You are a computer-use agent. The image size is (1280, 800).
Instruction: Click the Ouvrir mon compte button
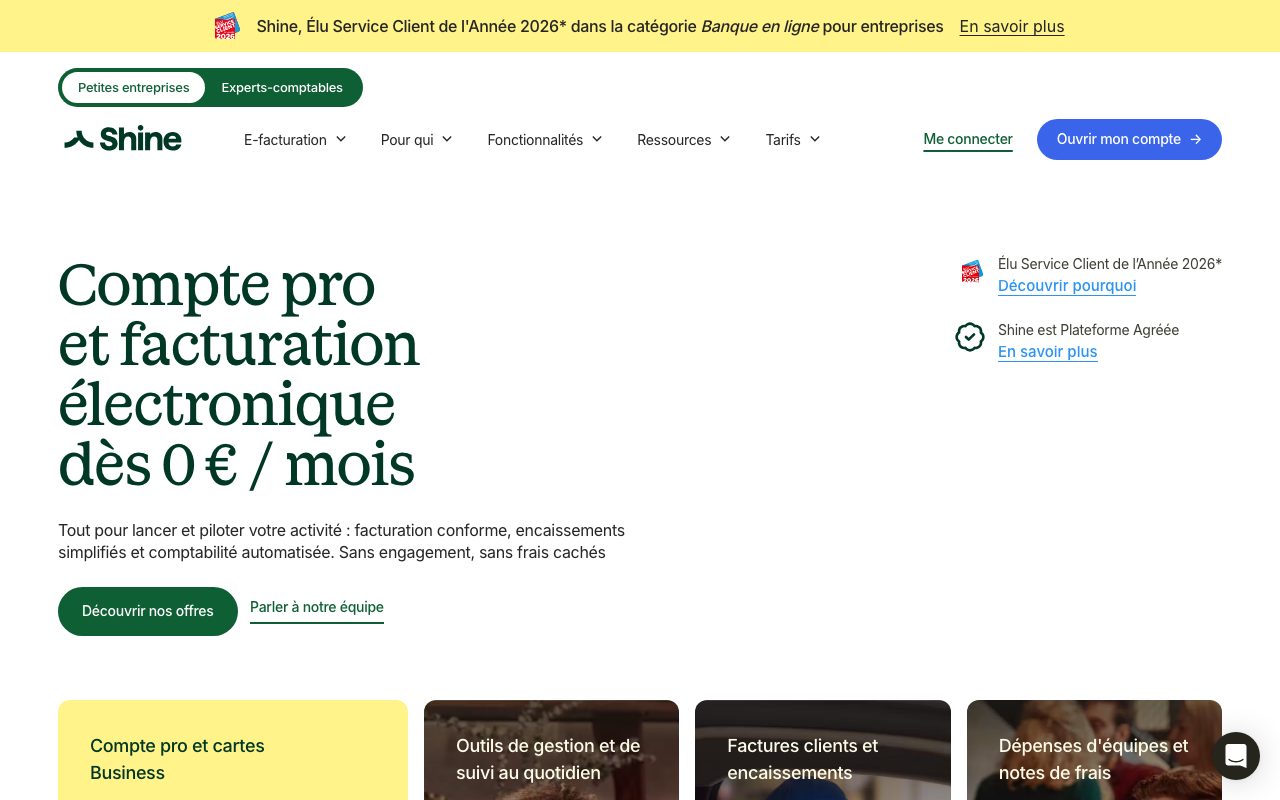tap(1129, 139)
